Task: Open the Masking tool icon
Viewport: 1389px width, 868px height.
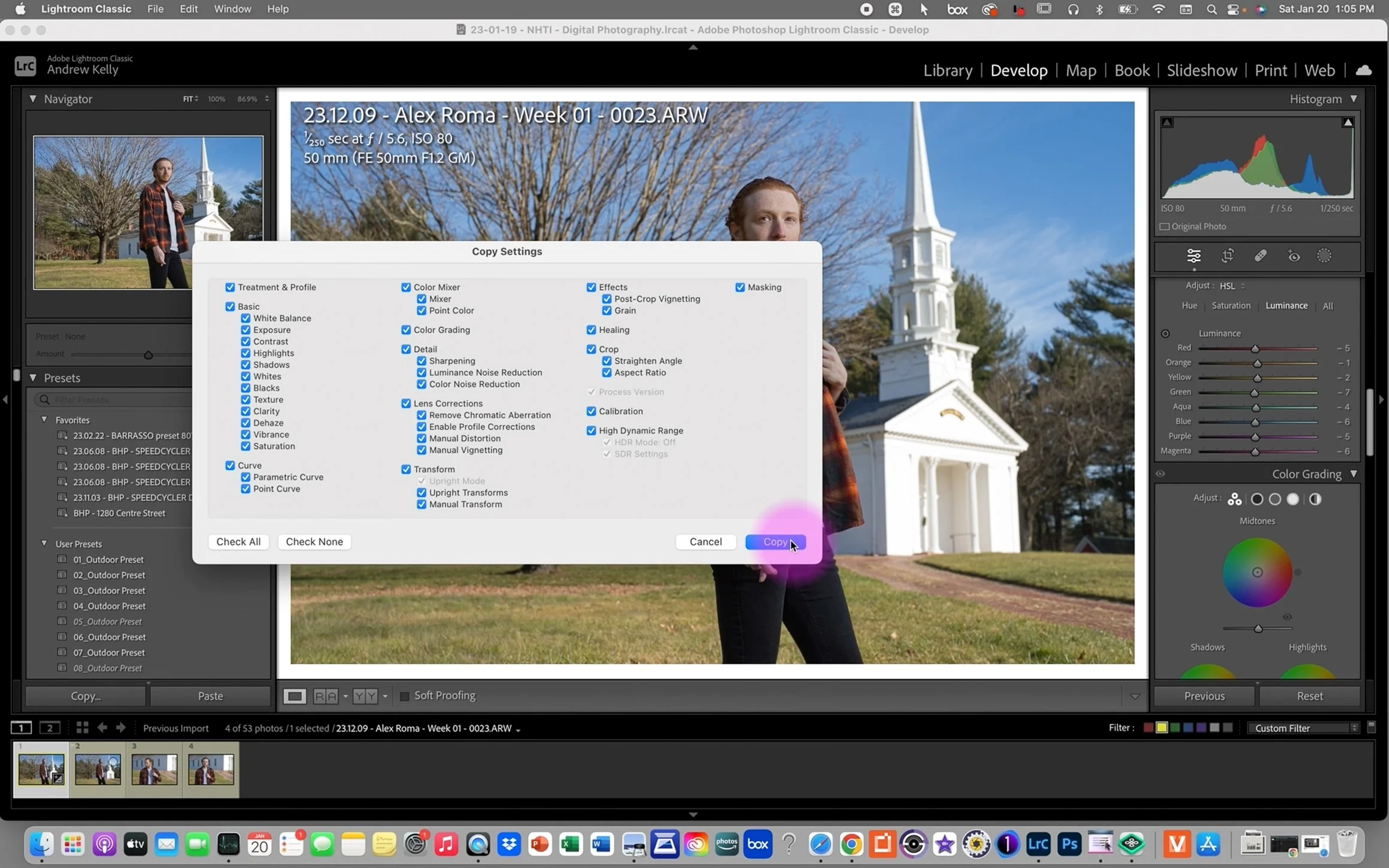Action: click(x=1324, y=256)
